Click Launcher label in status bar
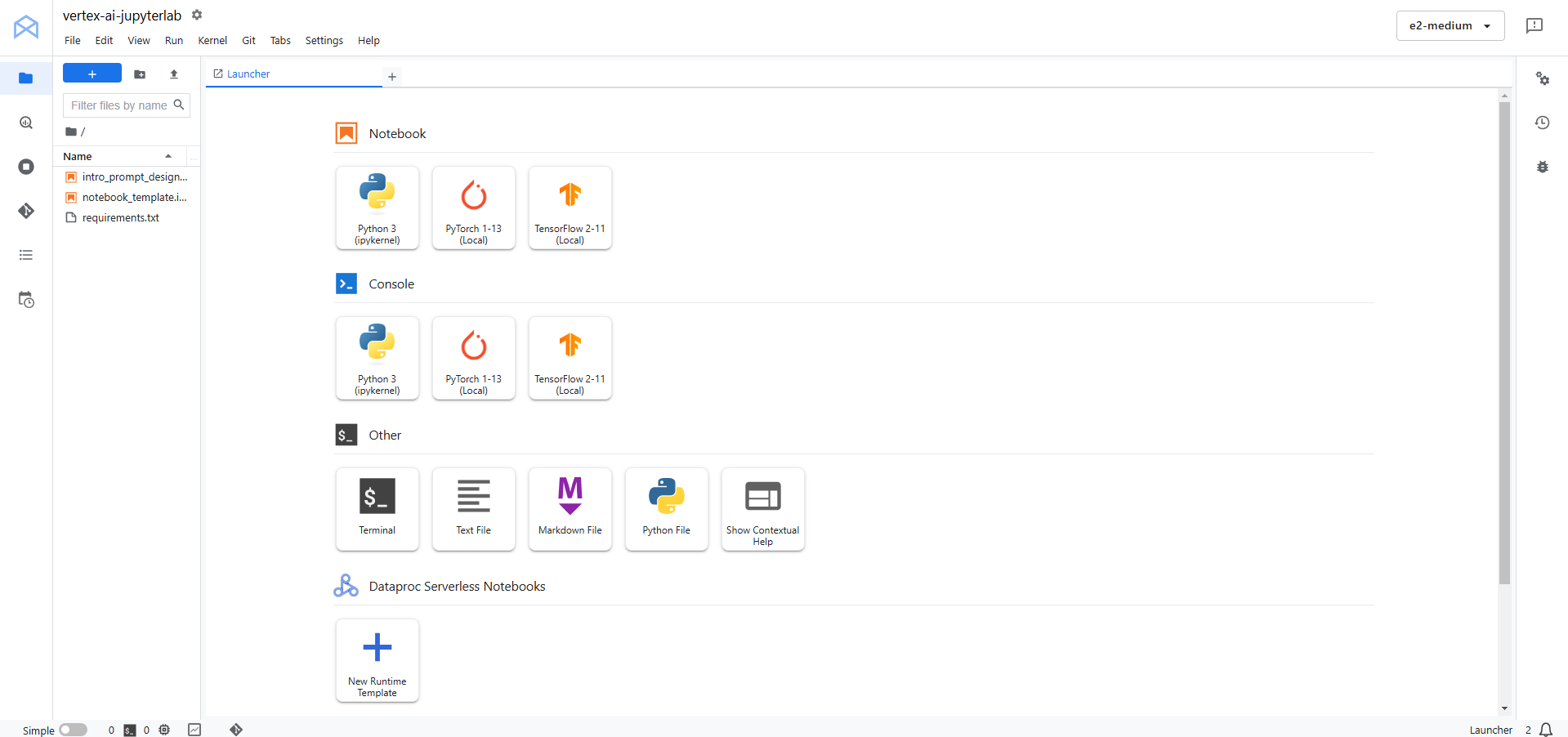Screen dimensions: 1568x737 (1491, 730)
